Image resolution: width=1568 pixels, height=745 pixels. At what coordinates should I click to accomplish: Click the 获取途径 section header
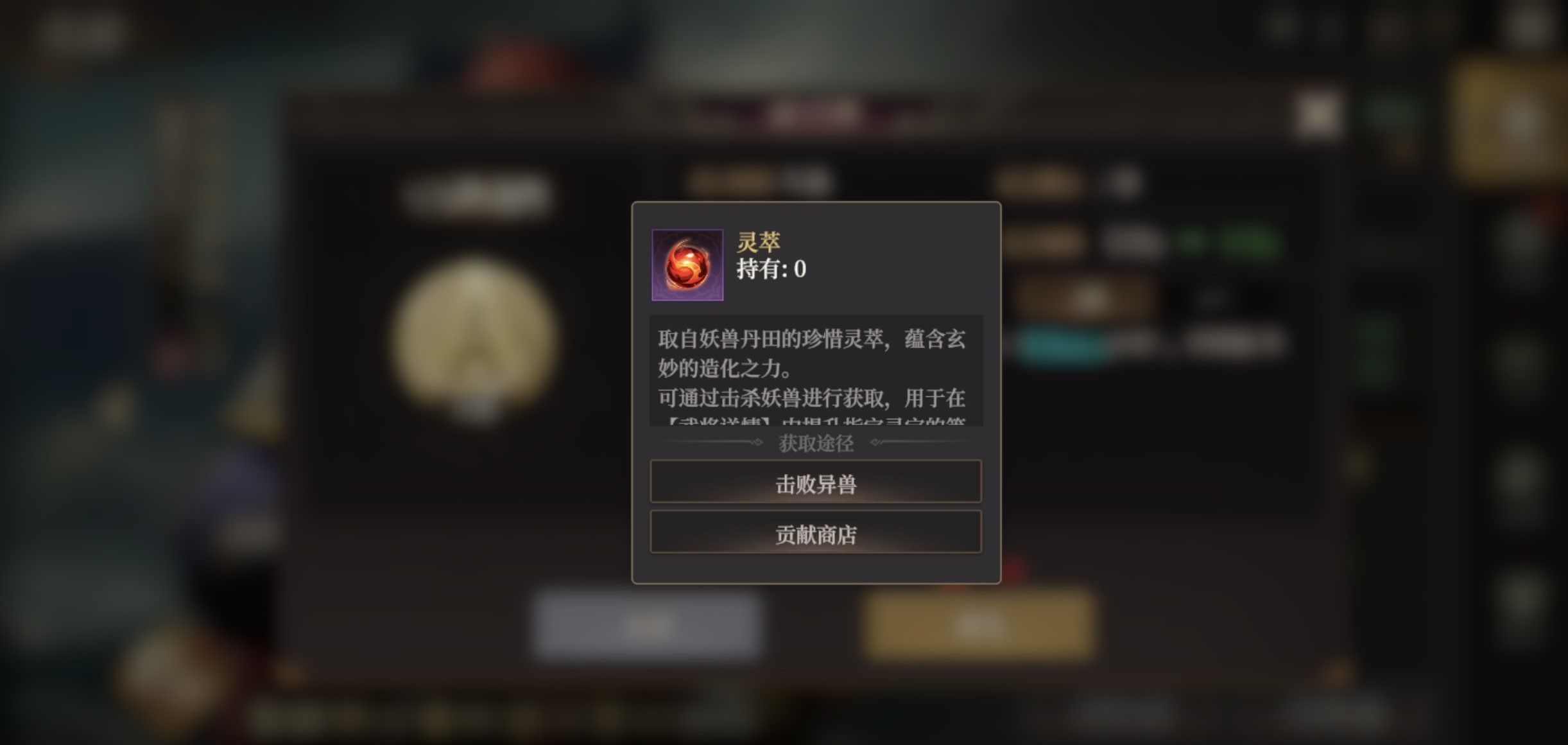816,443
